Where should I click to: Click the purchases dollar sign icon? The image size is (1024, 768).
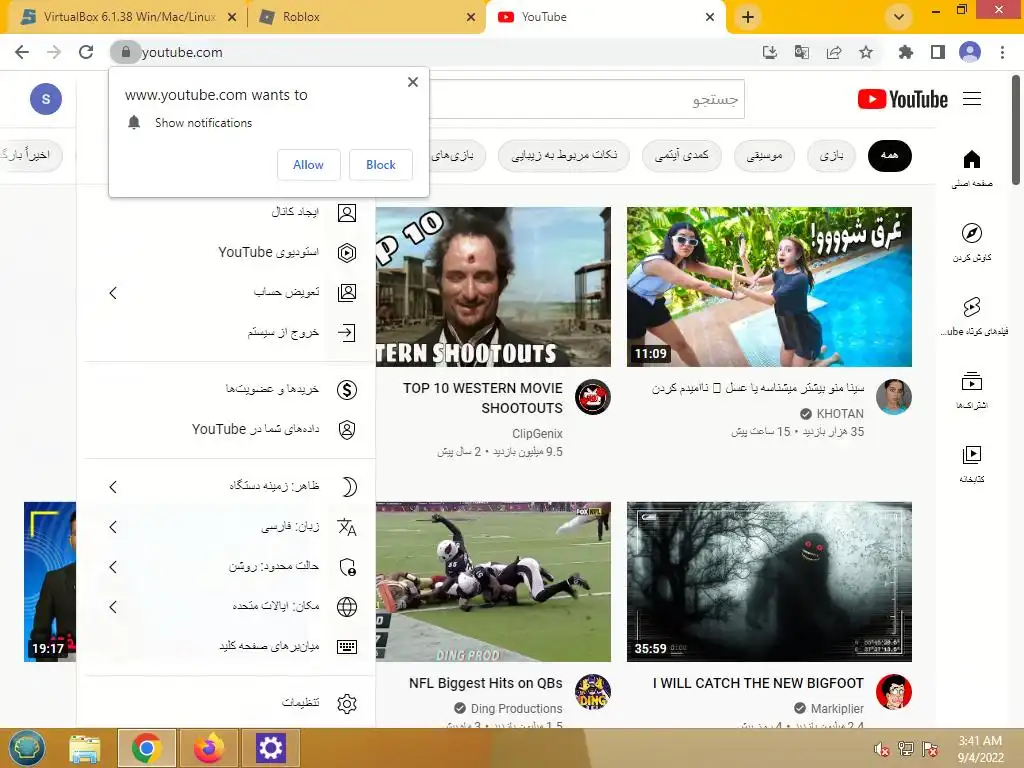pyautogui.click(x=347, y=390)
